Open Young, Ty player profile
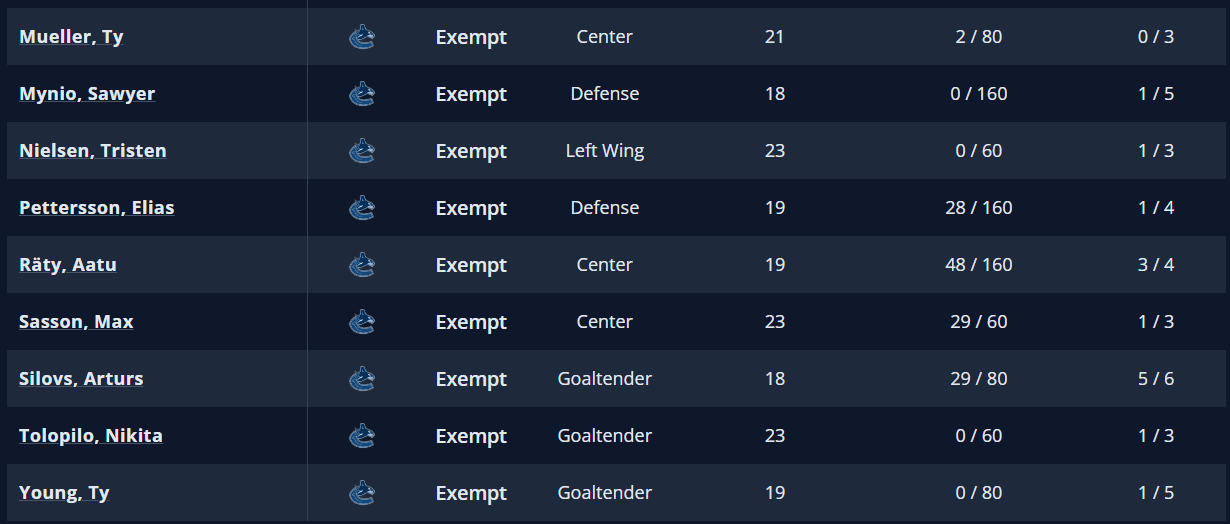The width and height of the screenshot is (1230, 524). [x=64, y=493]
